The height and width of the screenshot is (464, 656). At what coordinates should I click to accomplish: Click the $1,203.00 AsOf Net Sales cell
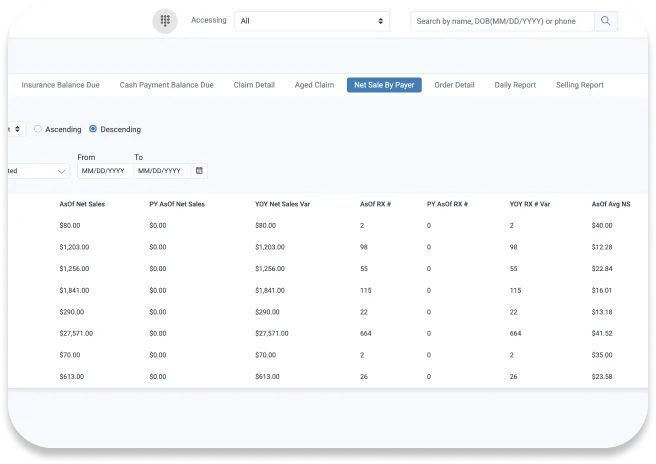74,247
